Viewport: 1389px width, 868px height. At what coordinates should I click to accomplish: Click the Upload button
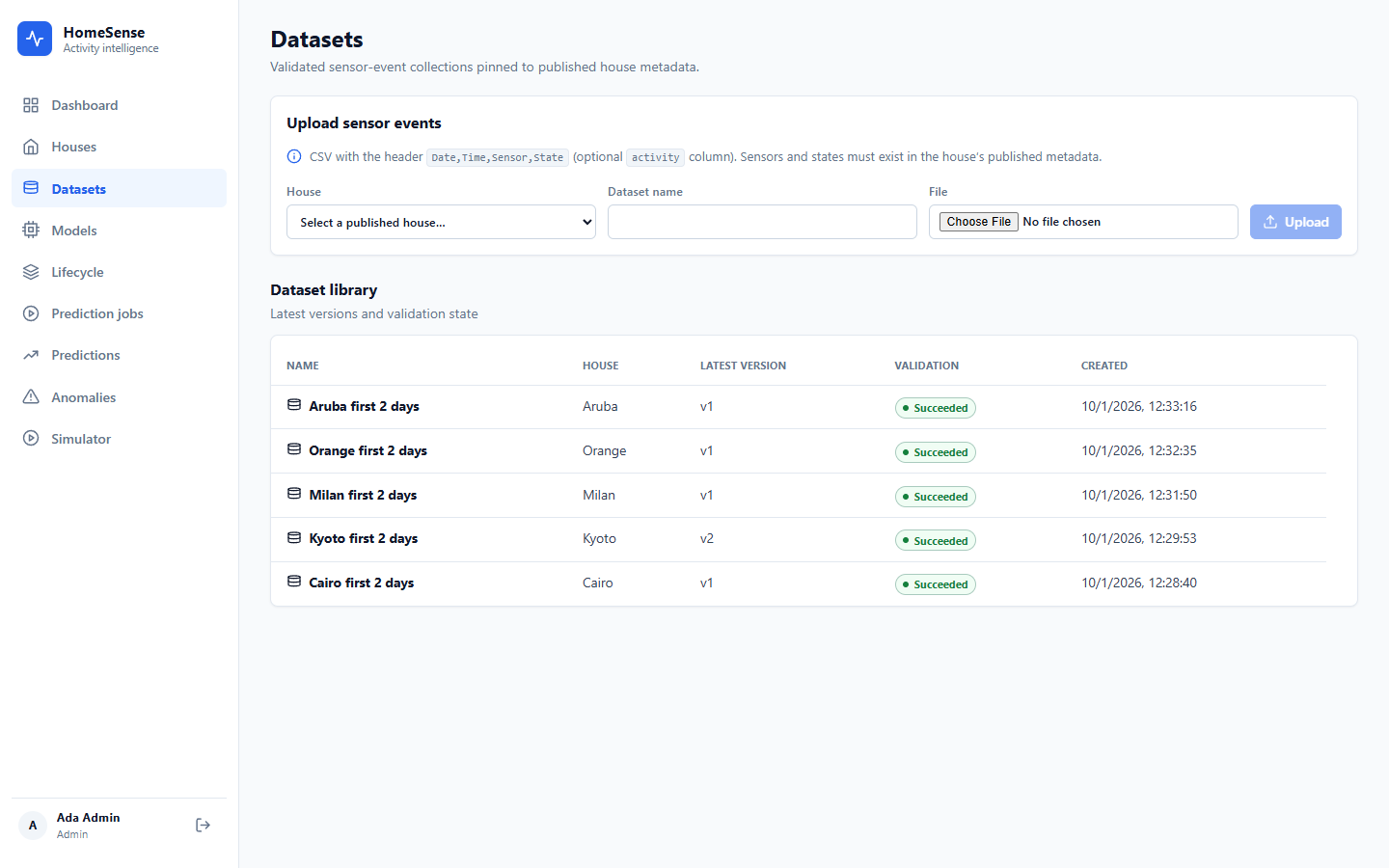pyautogui.click(x=1295, y=222)
